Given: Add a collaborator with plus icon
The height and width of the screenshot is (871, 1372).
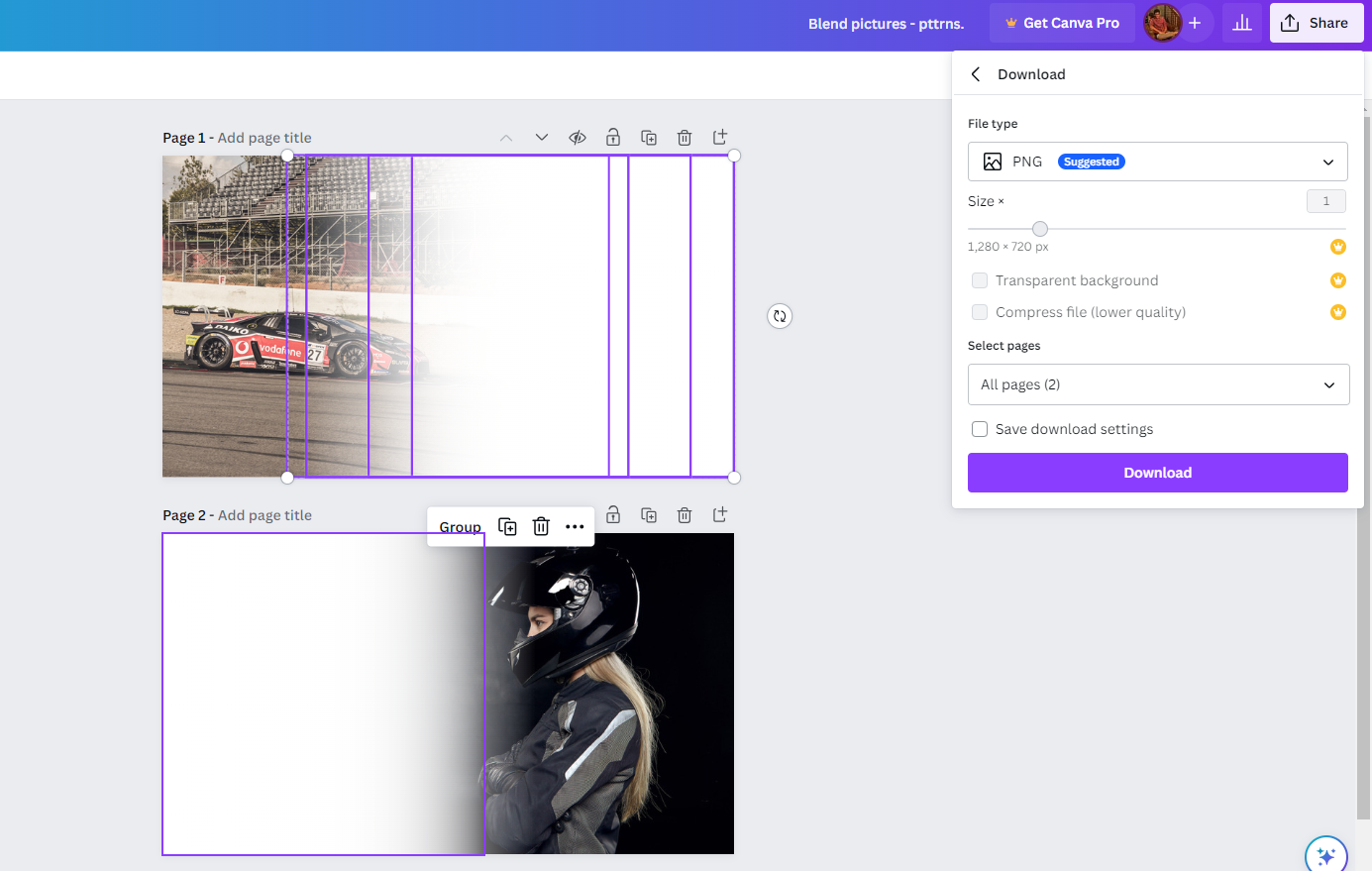Looking at the screenshot, I should click(x=1195, y=23).
